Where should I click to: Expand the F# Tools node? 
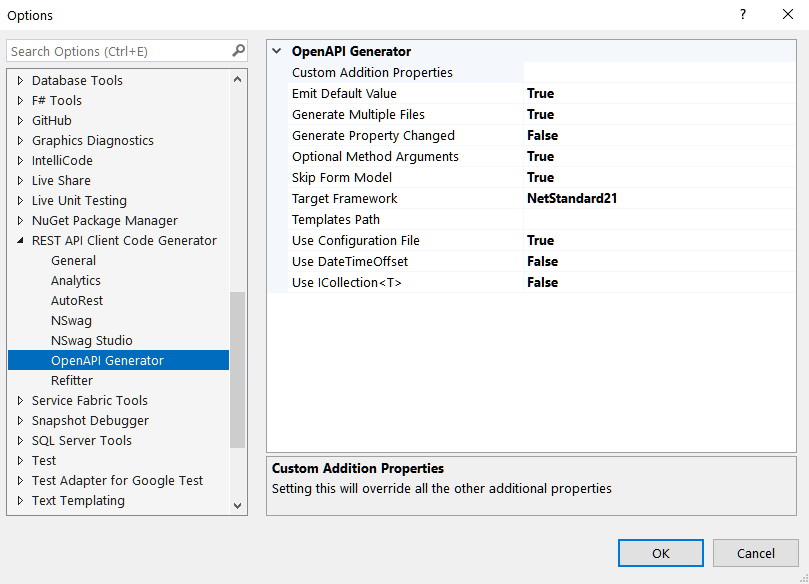(x=20, y=101)
